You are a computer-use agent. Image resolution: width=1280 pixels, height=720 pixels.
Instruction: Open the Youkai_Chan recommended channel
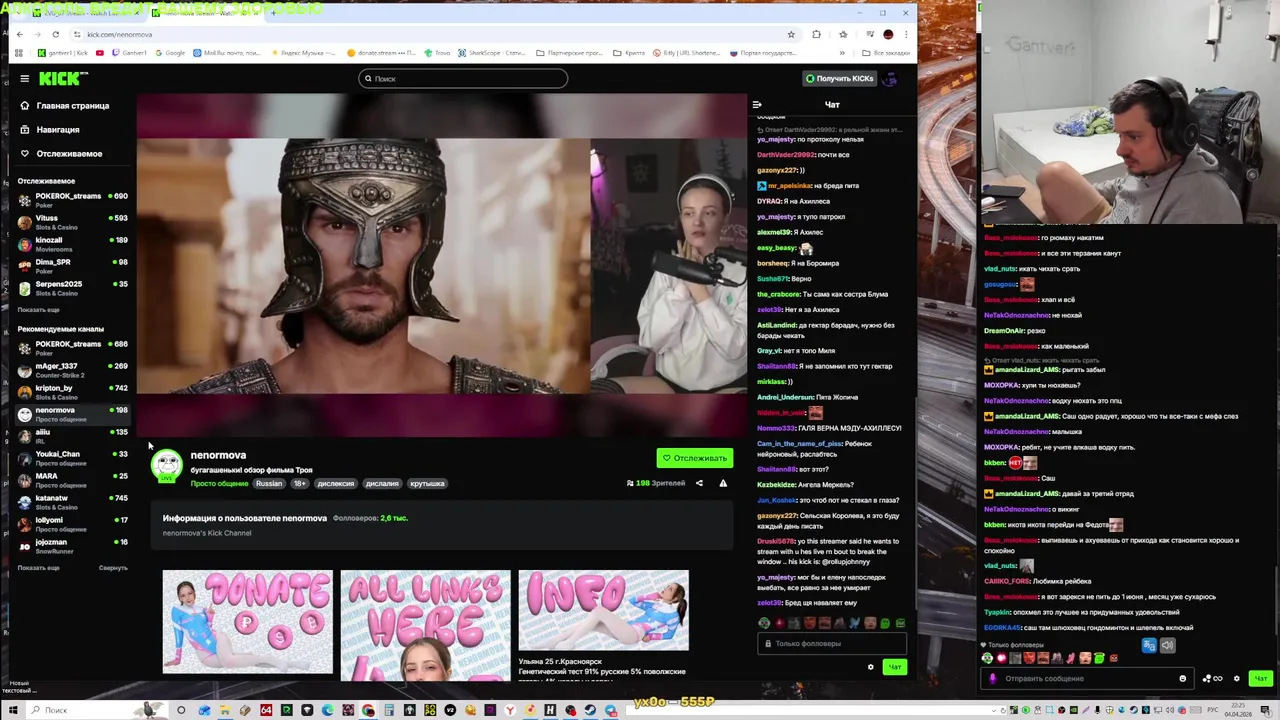[72, 457]
